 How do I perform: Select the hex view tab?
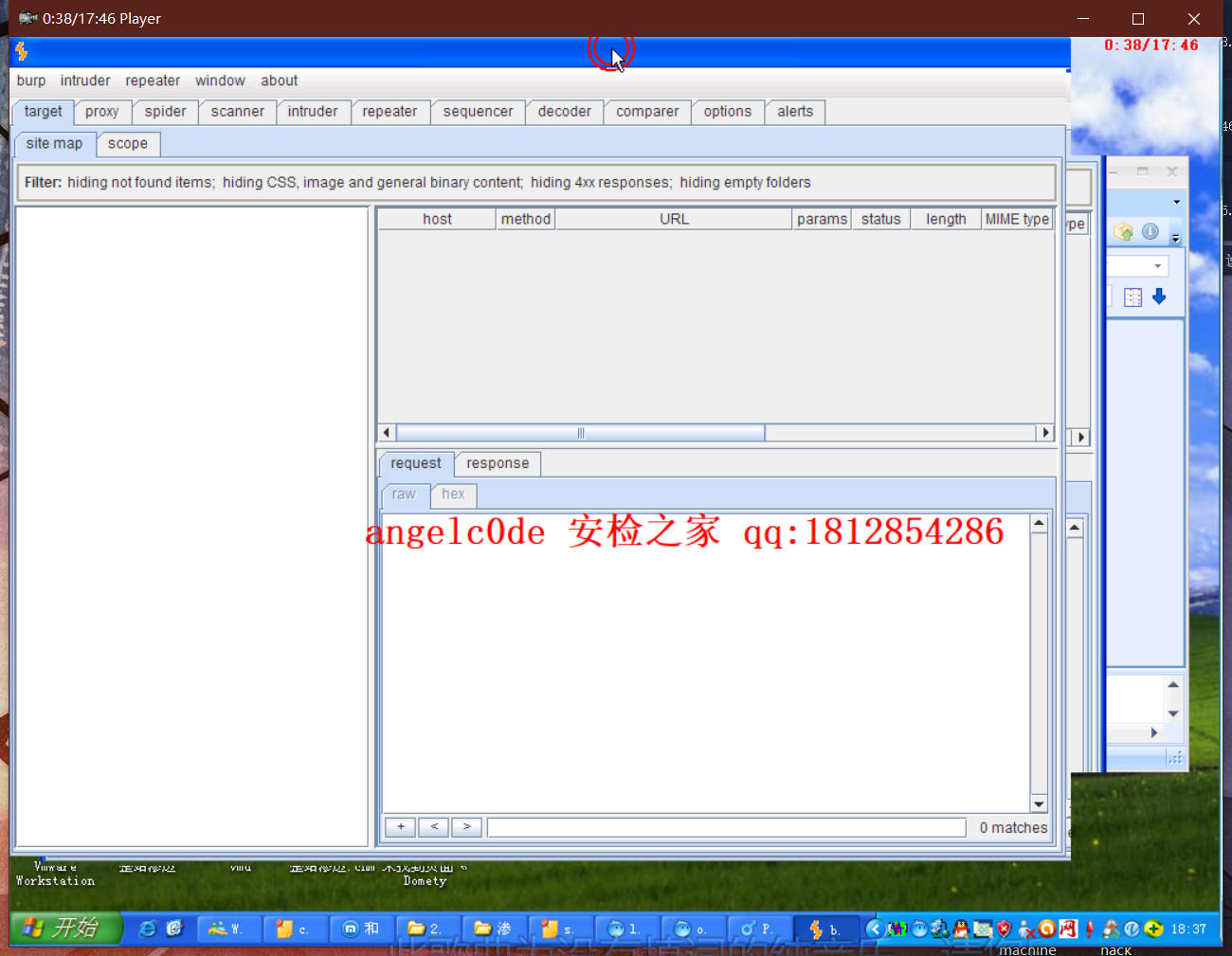point(453,495)
